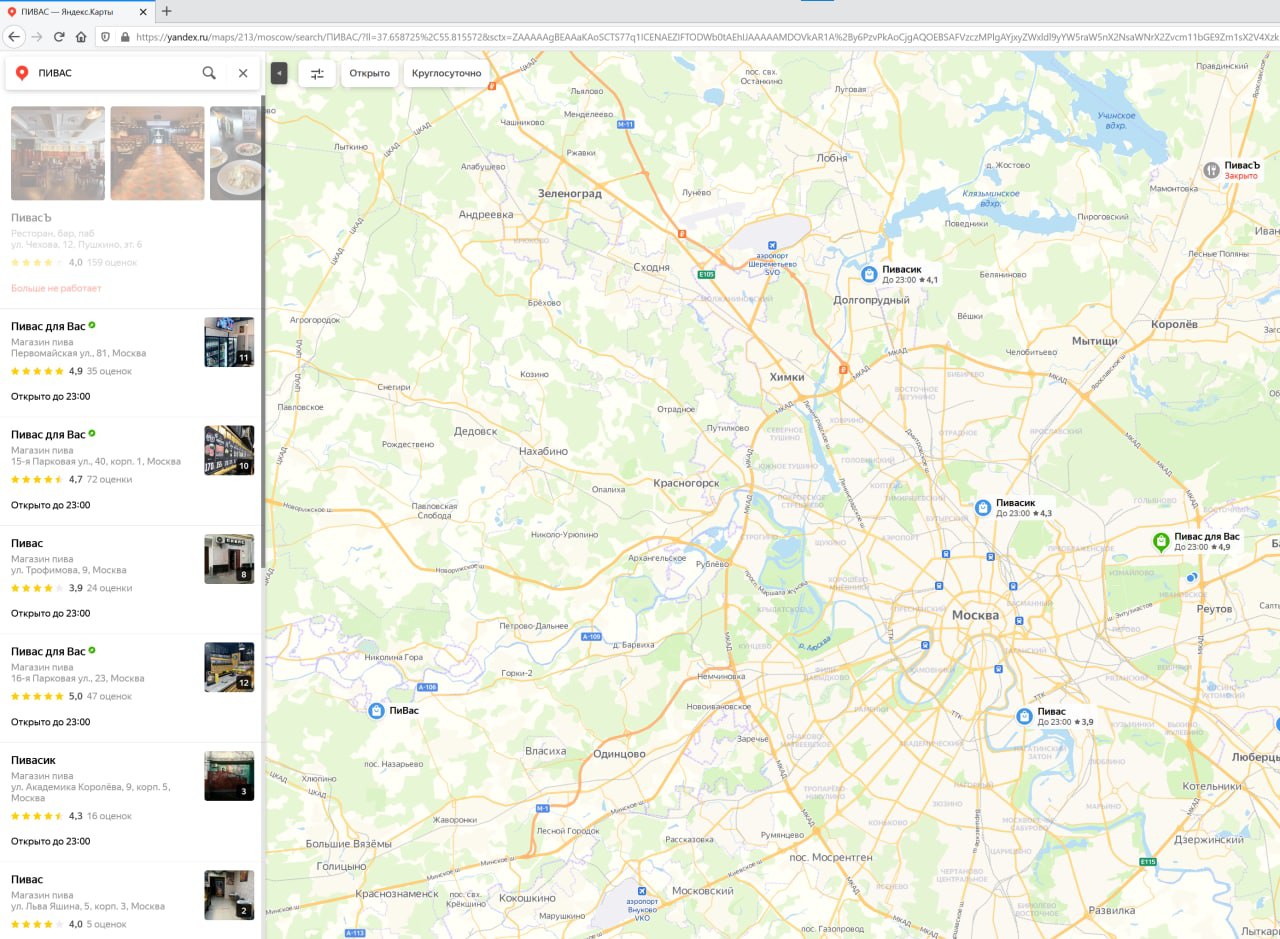Image resolution: width=1280 pixels, height=939 pixels.
Task: Click Пивасик marker near Долгопрудный
Action: 869,274
